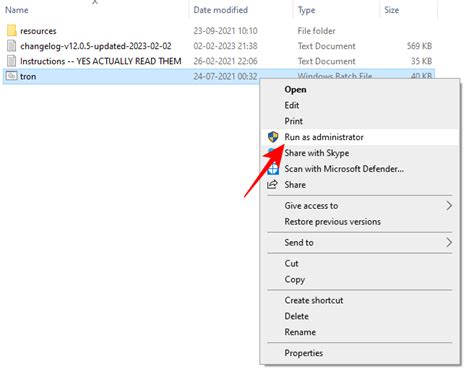
Task: Choose Open from the context menu
Action: pos(295,89)
